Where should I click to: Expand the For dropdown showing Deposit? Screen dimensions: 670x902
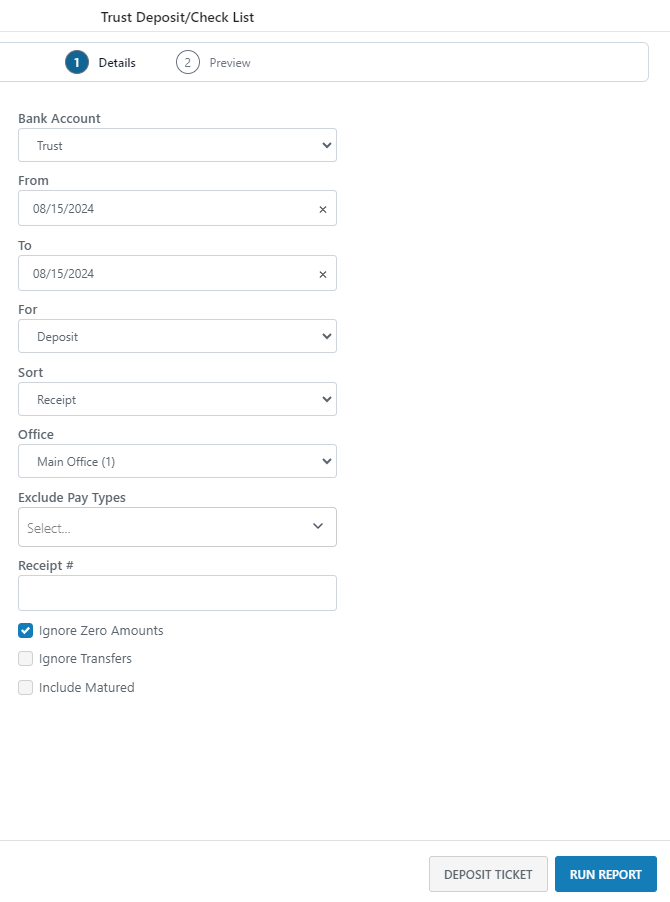coord(177,336)
